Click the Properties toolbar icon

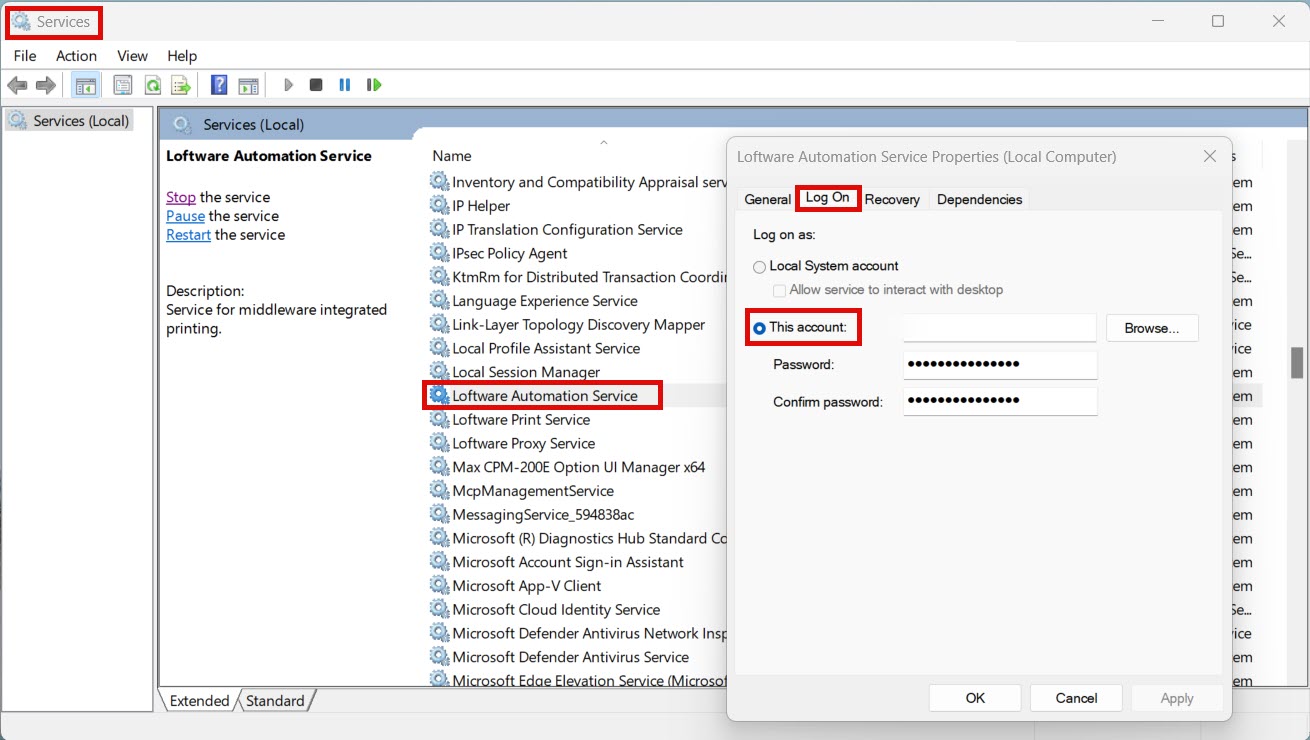click(x=123, y=85)
